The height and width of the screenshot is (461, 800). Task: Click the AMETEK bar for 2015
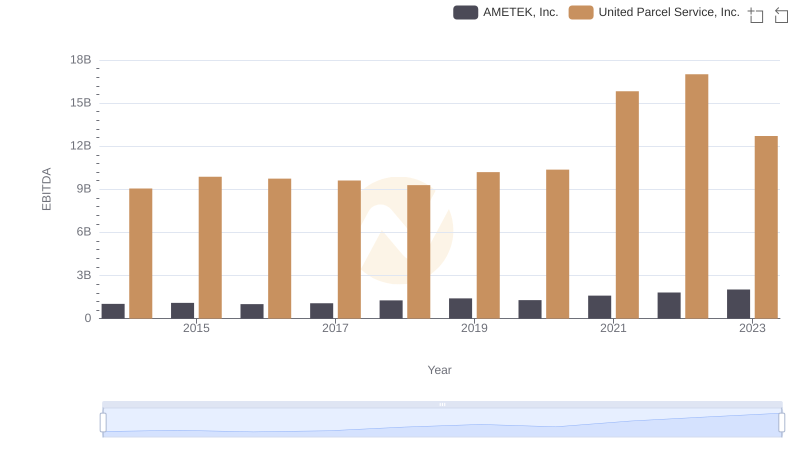pos(182,311)
